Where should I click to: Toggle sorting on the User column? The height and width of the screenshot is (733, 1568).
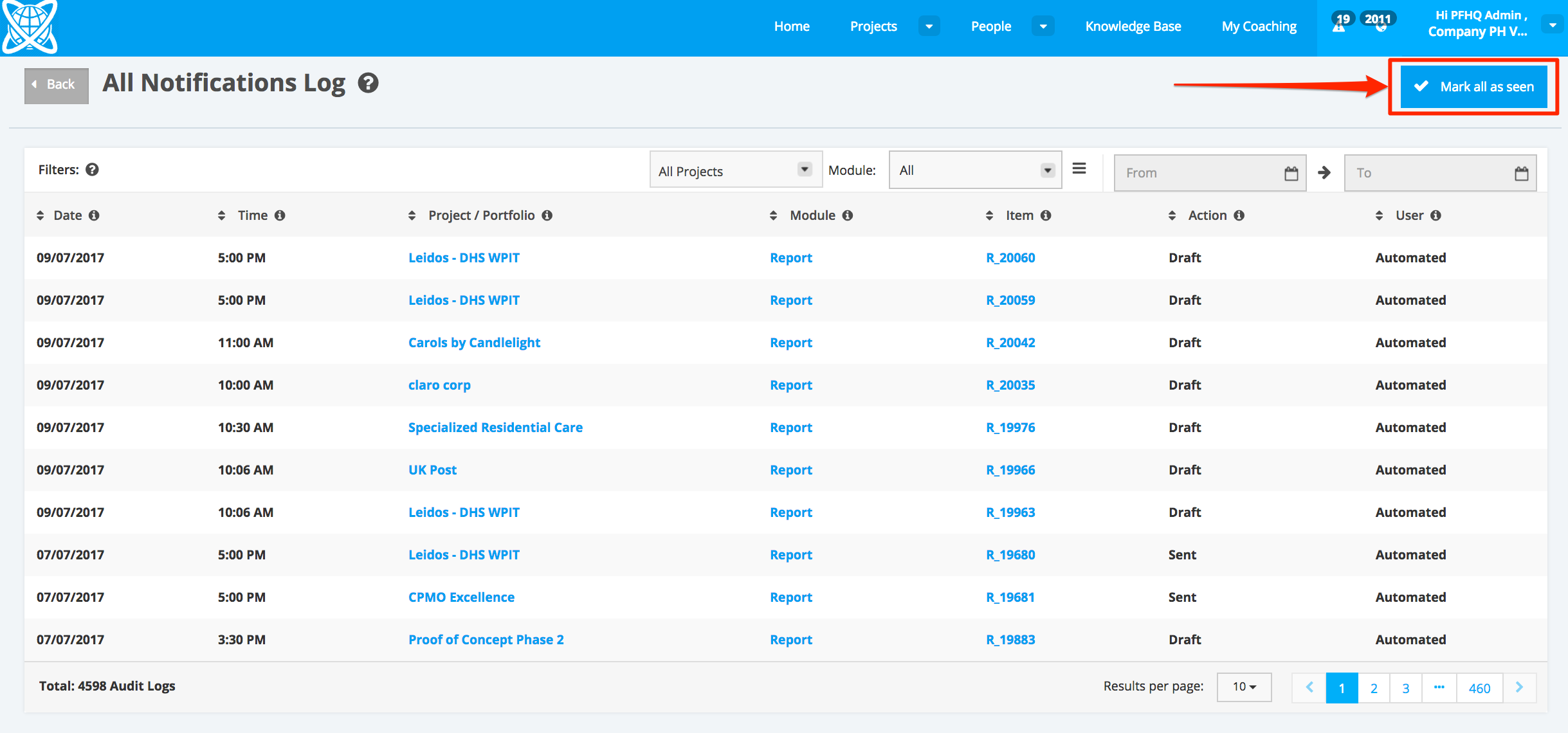coord(1379,215)
